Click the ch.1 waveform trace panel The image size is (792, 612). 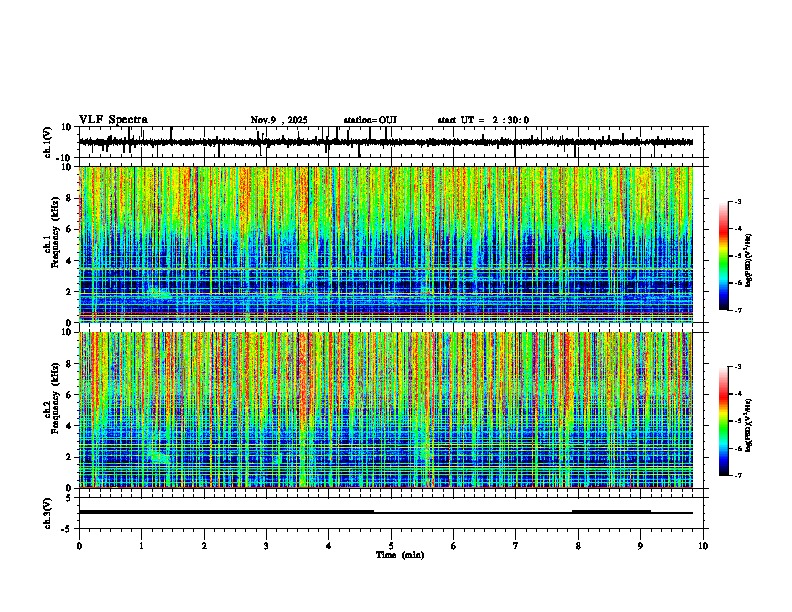coord(391,142)
